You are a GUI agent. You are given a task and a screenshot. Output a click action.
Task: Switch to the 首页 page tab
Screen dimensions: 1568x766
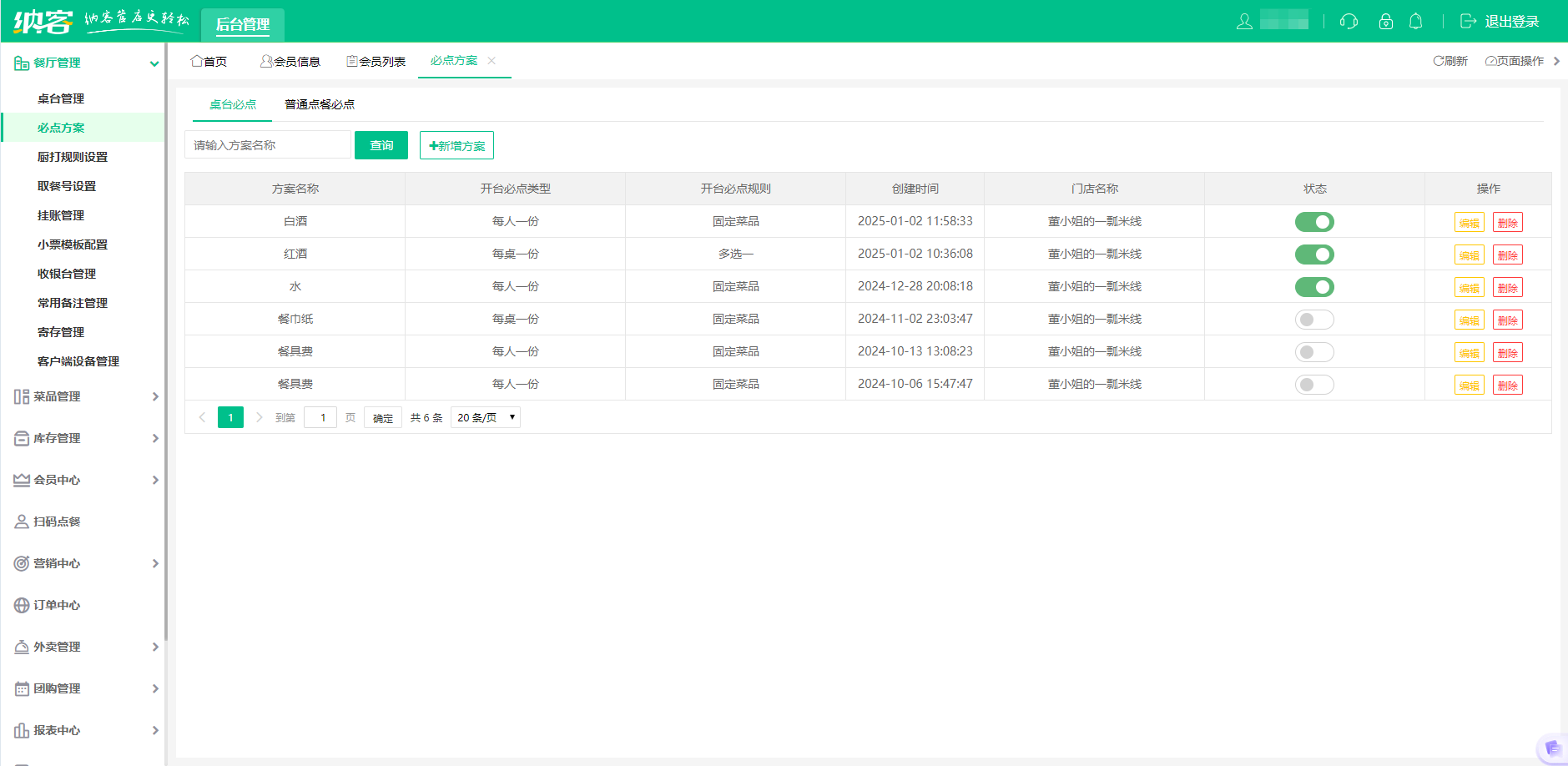pos(209,61)
